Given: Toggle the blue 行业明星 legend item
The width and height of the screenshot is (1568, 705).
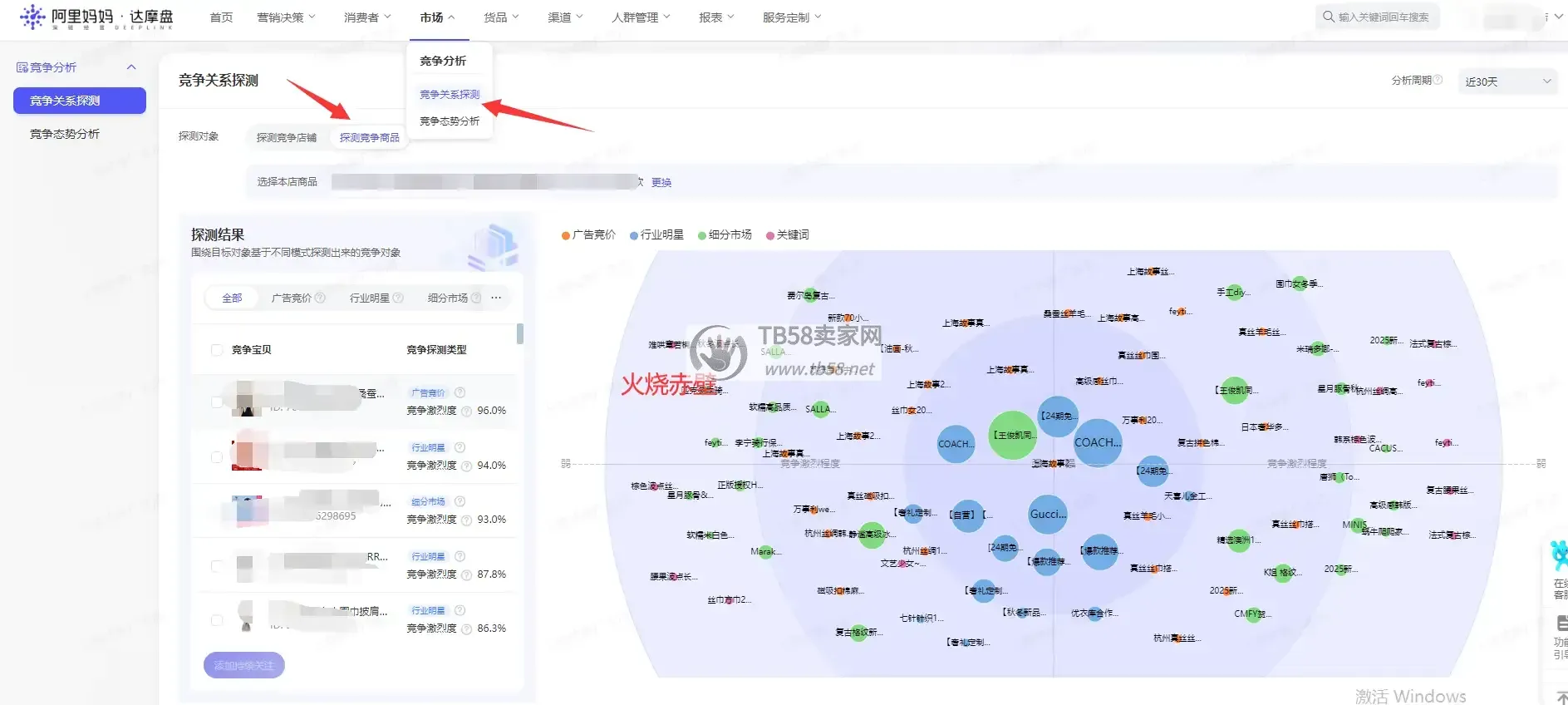Looking at the screenshot, I should coord(656,235).
